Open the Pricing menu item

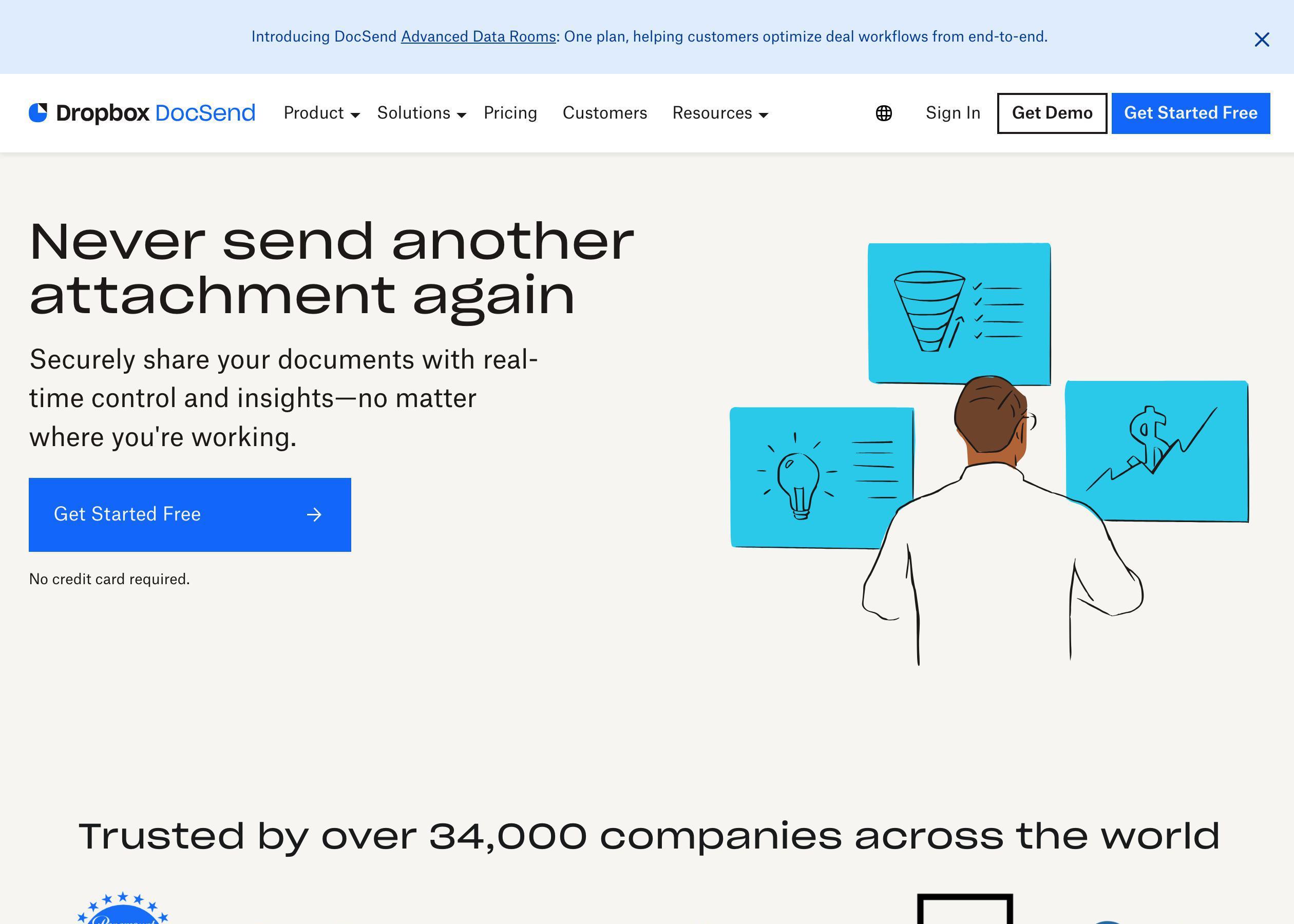tap(510, 113)
